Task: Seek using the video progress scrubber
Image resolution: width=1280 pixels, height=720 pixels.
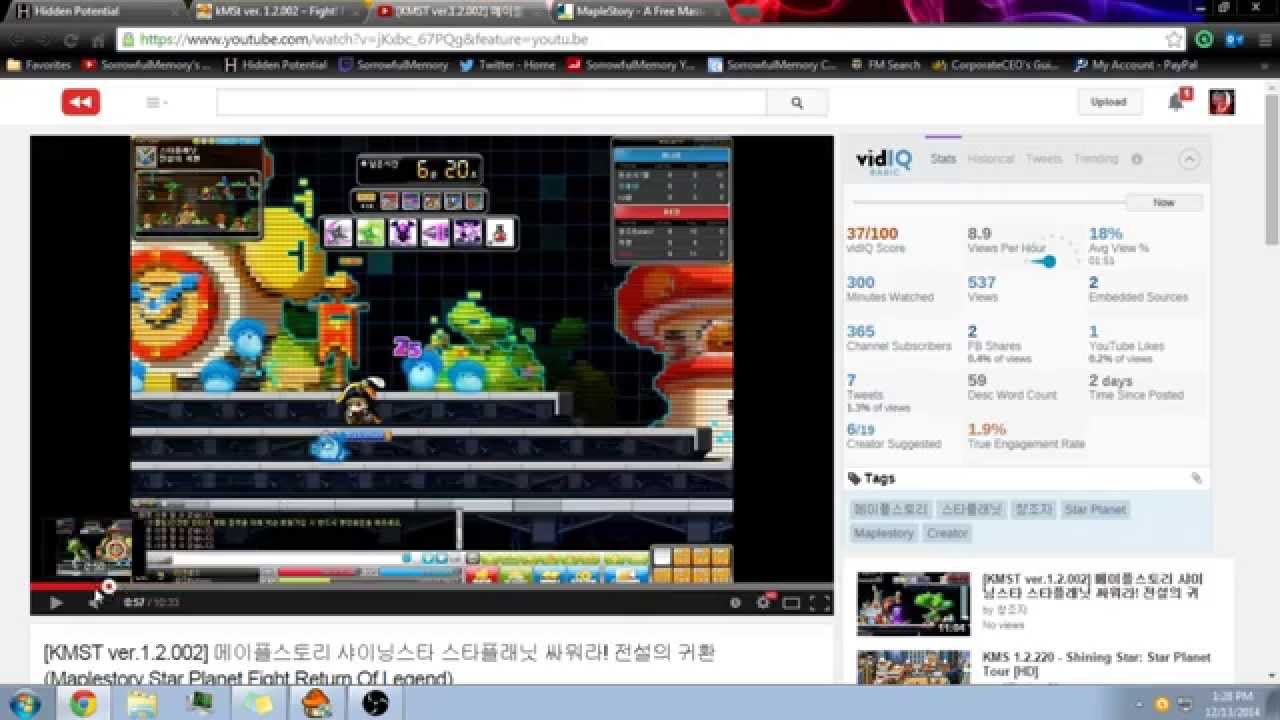Action: click(109, 587)
